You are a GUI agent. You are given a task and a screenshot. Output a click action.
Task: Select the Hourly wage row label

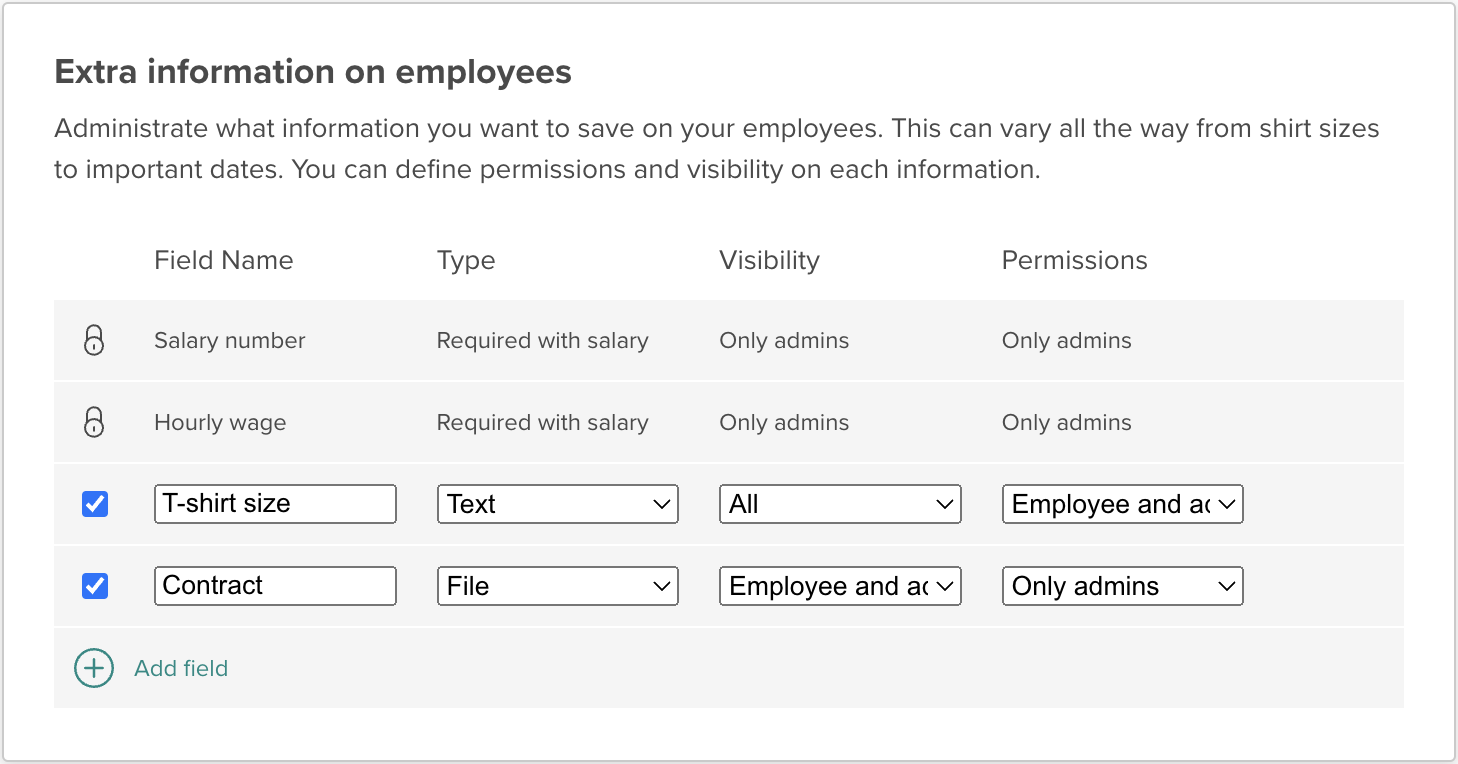(x=220, y=422)
